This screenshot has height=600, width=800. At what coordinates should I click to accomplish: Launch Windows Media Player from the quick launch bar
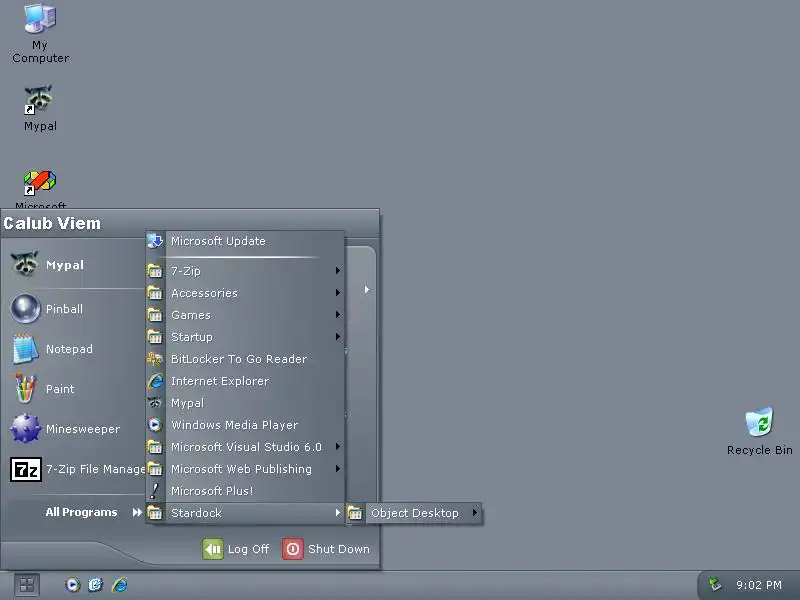pos(72,585)
